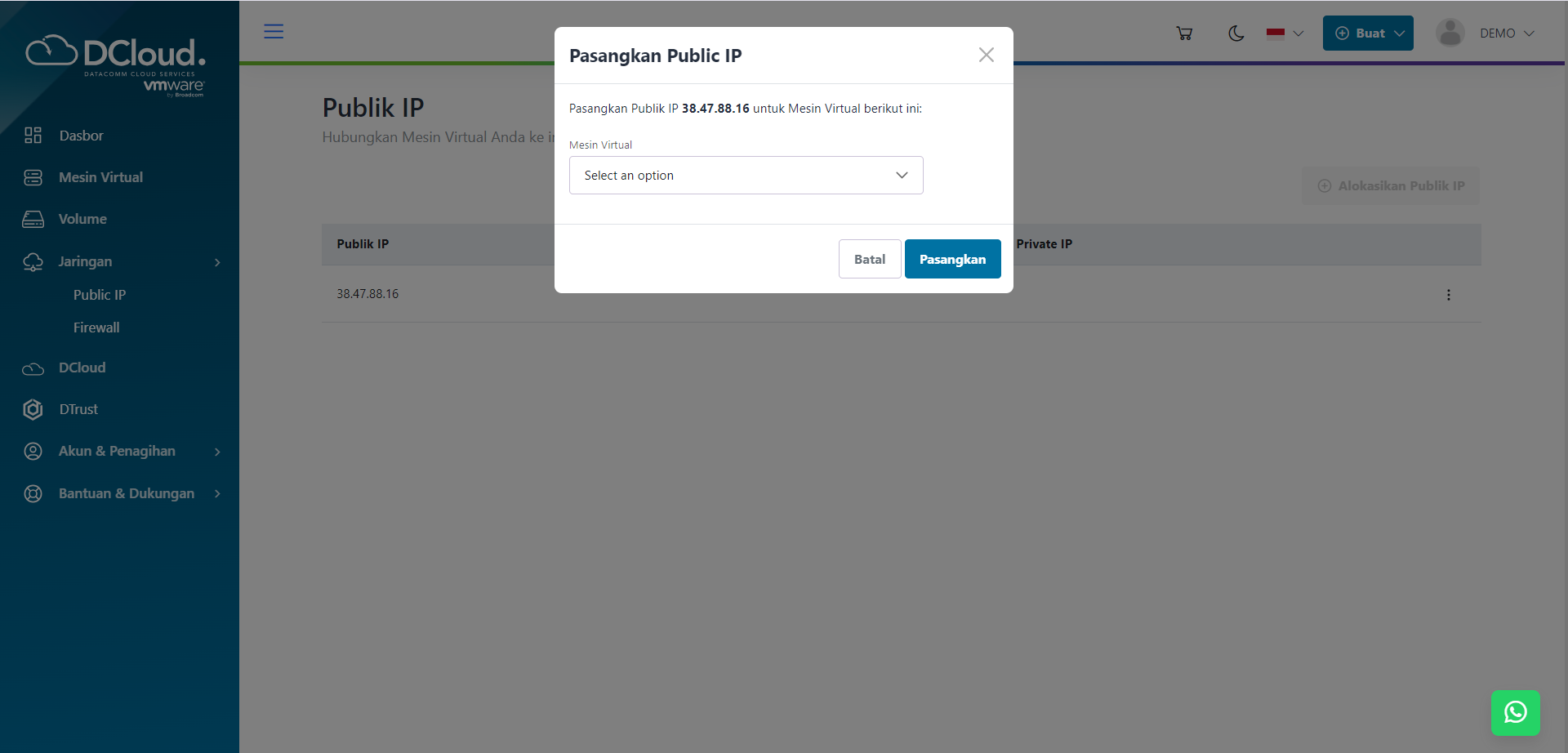Viewport: 1568px width, 753px height.
Task: Open the Volume section icon
Action: click(33, 218)
